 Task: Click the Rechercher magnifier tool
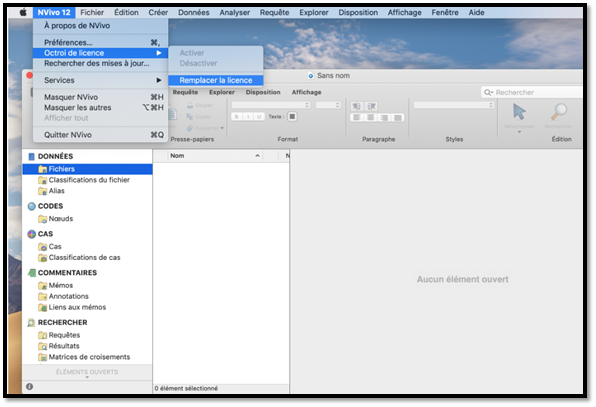(559, 112)
